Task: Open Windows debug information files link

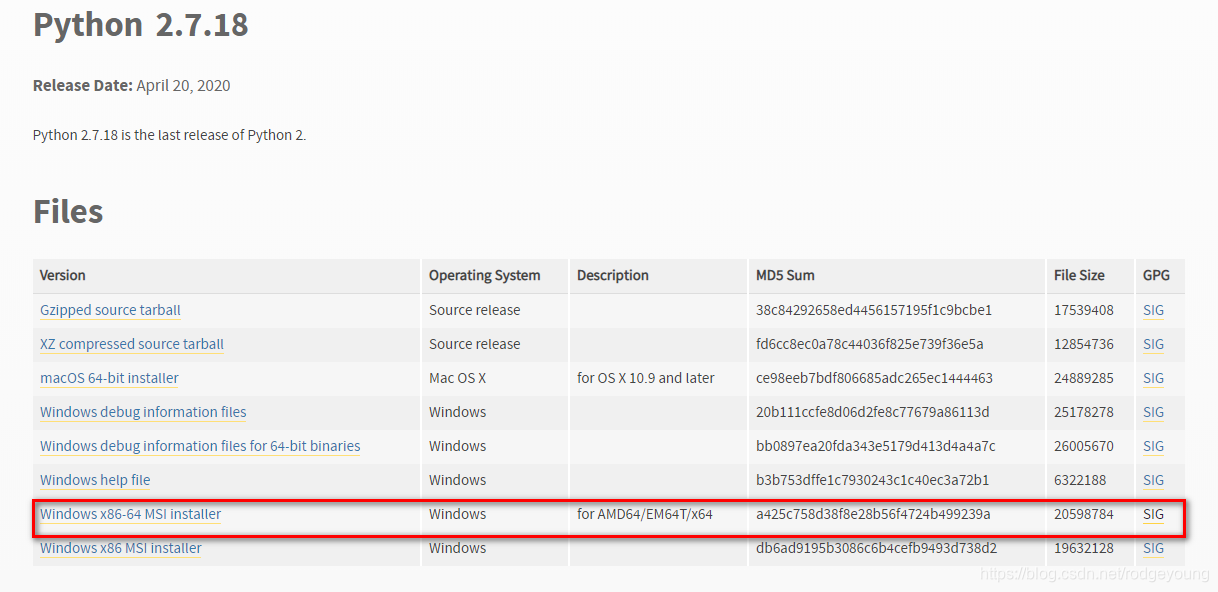Action: (143, 412)
